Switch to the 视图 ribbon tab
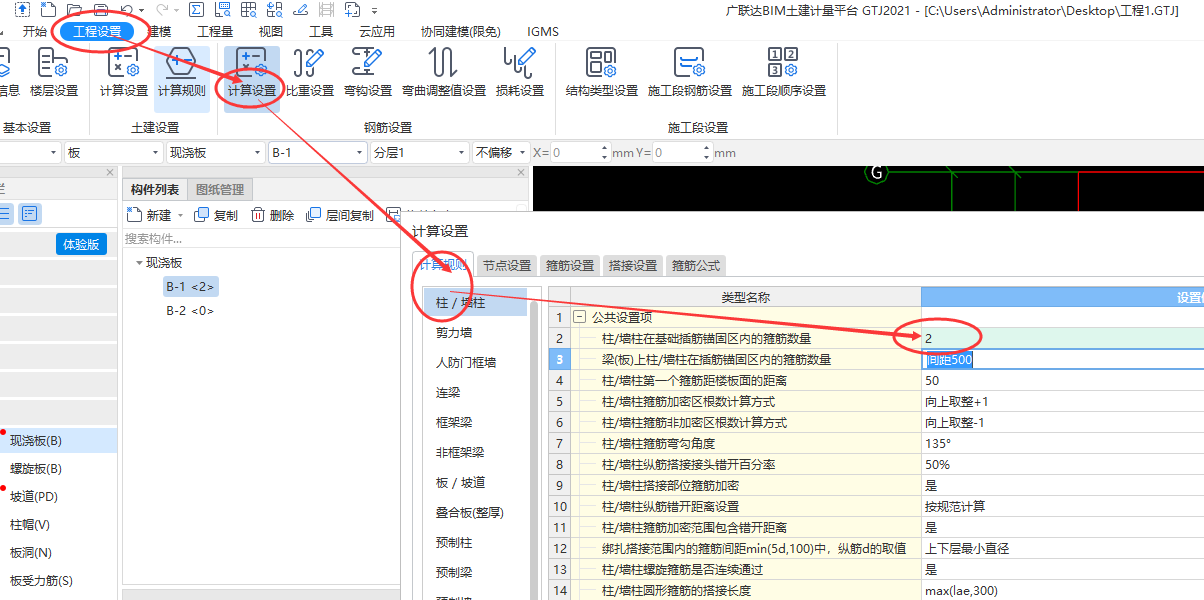 (x=271, y=31)
